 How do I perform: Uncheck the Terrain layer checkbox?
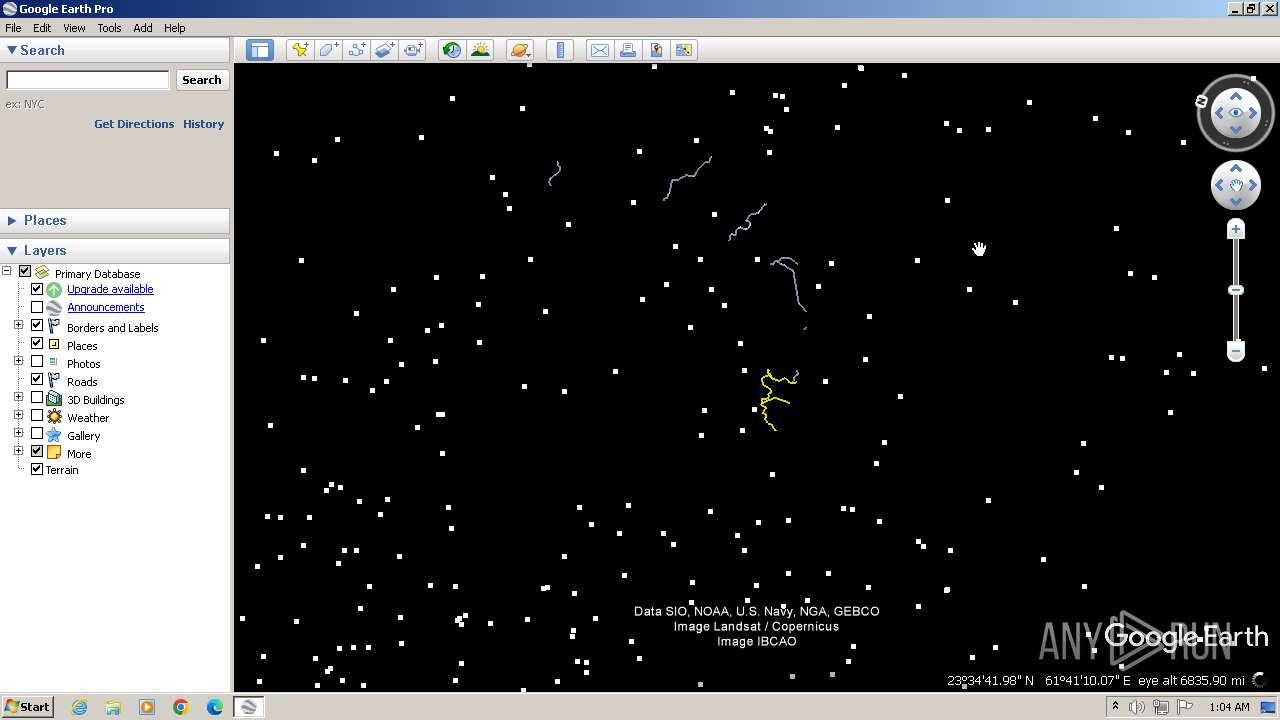pyautogui.click(x=37, y=469)
